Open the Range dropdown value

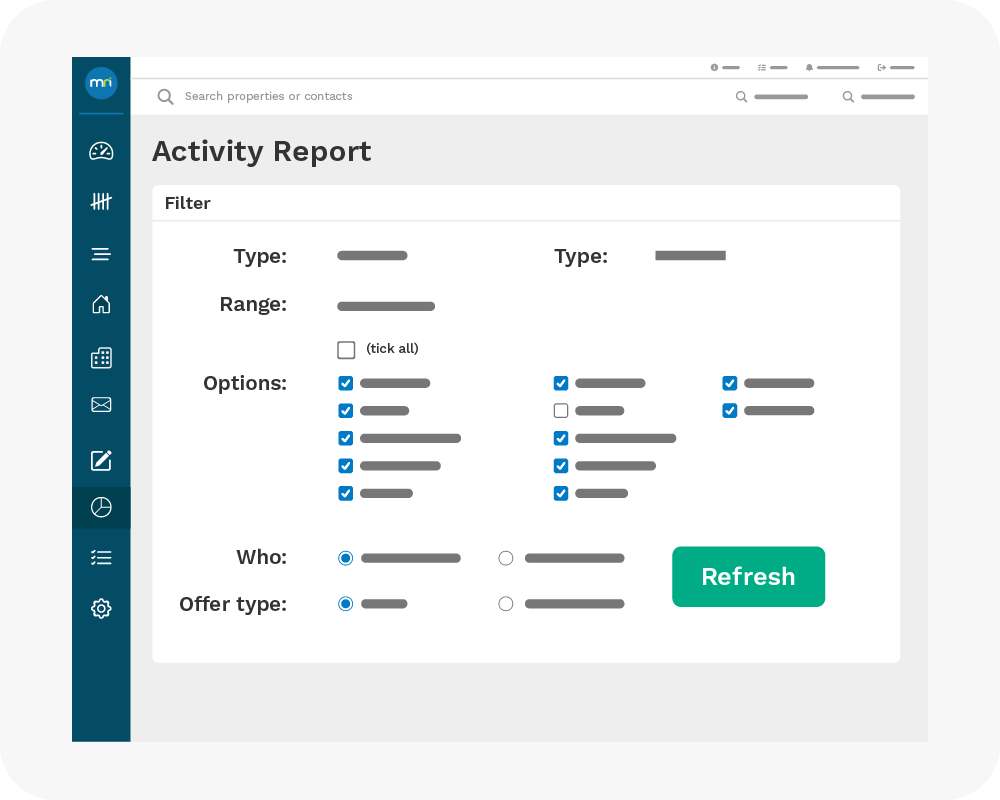coord(386,307)
